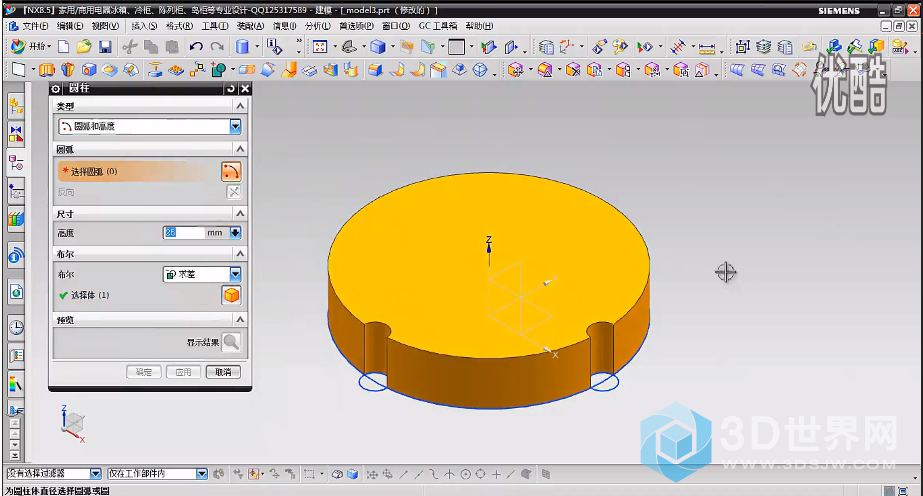Collapse the Type (类型) section

[x=240, y=106]
